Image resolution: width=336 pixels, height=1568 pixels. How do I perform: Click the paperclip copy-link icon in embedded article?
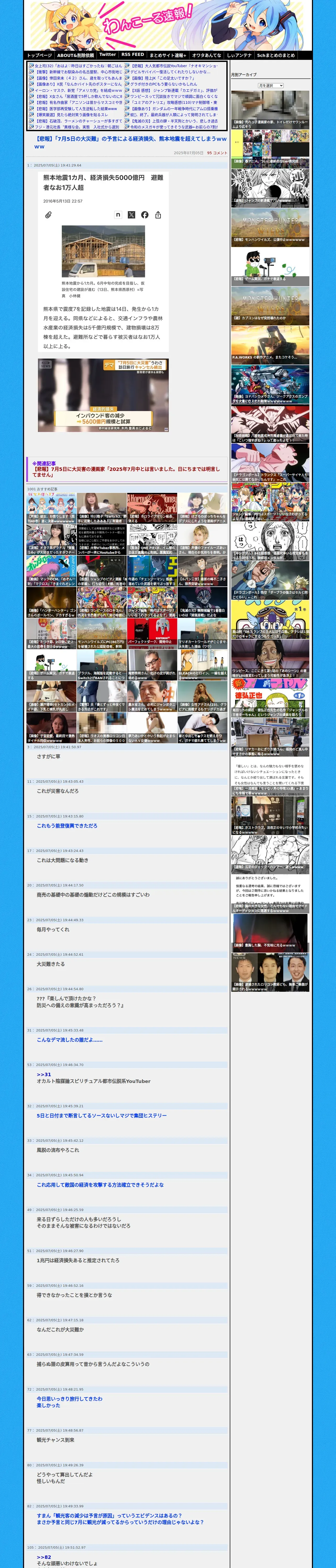48,215
